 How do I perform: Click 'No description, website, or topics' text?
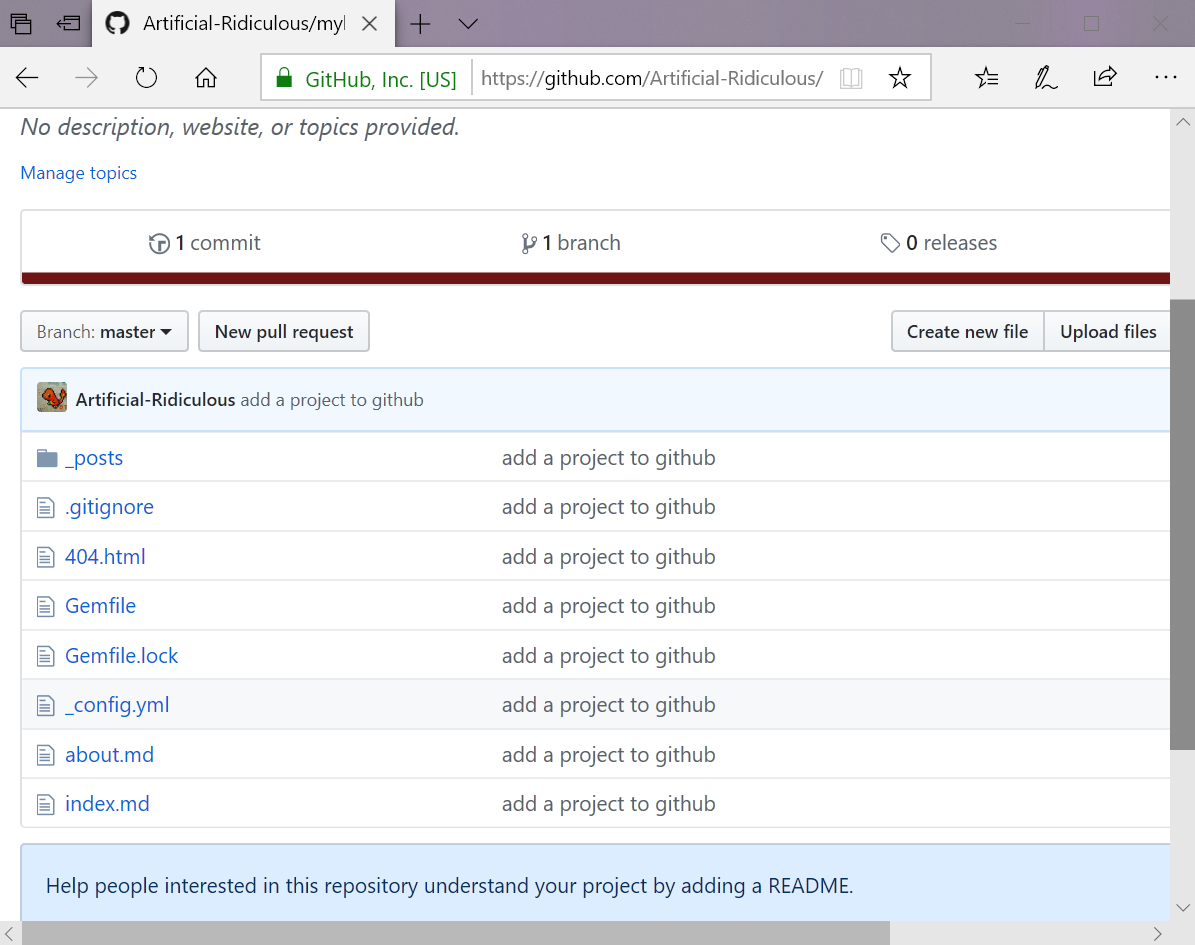tap(239, 127)
